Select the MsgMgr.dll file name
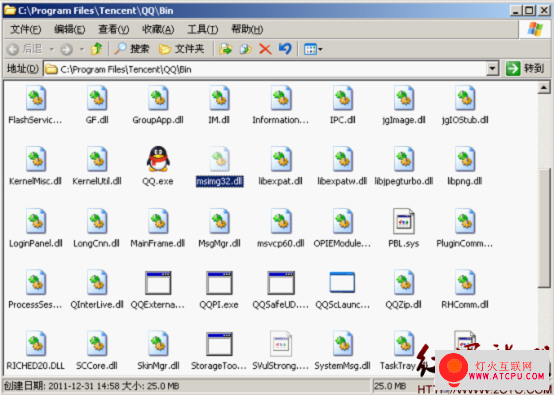The height and width of the screenshot is (395, 554). (219, 243)
